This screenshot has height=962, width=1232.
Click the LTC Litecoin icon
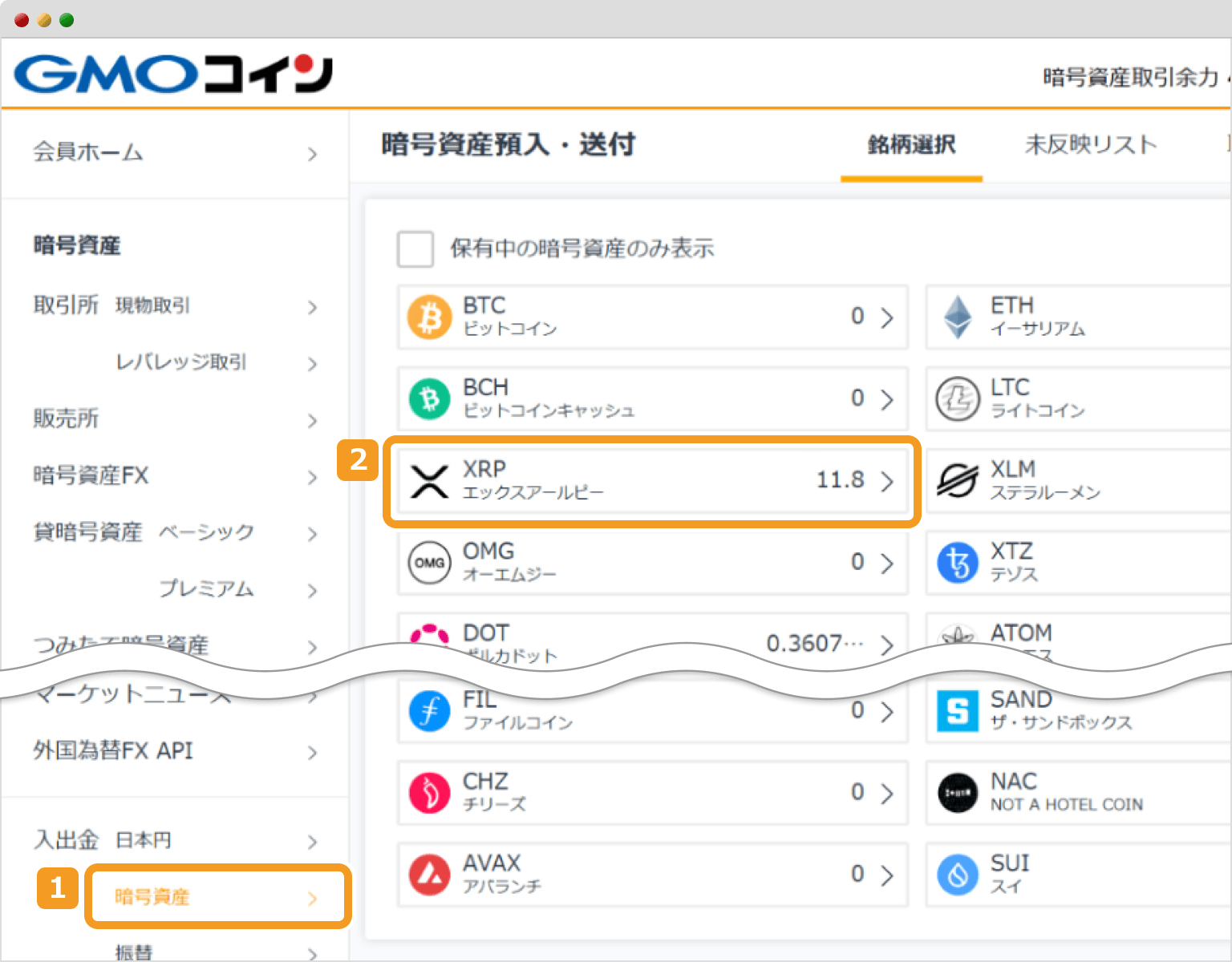(x=958, y=398)
